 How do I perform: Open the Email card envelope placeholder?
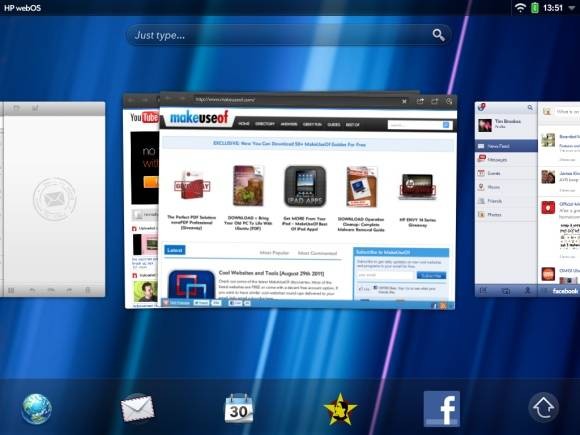pyautogui.click(x=55, y=199)
